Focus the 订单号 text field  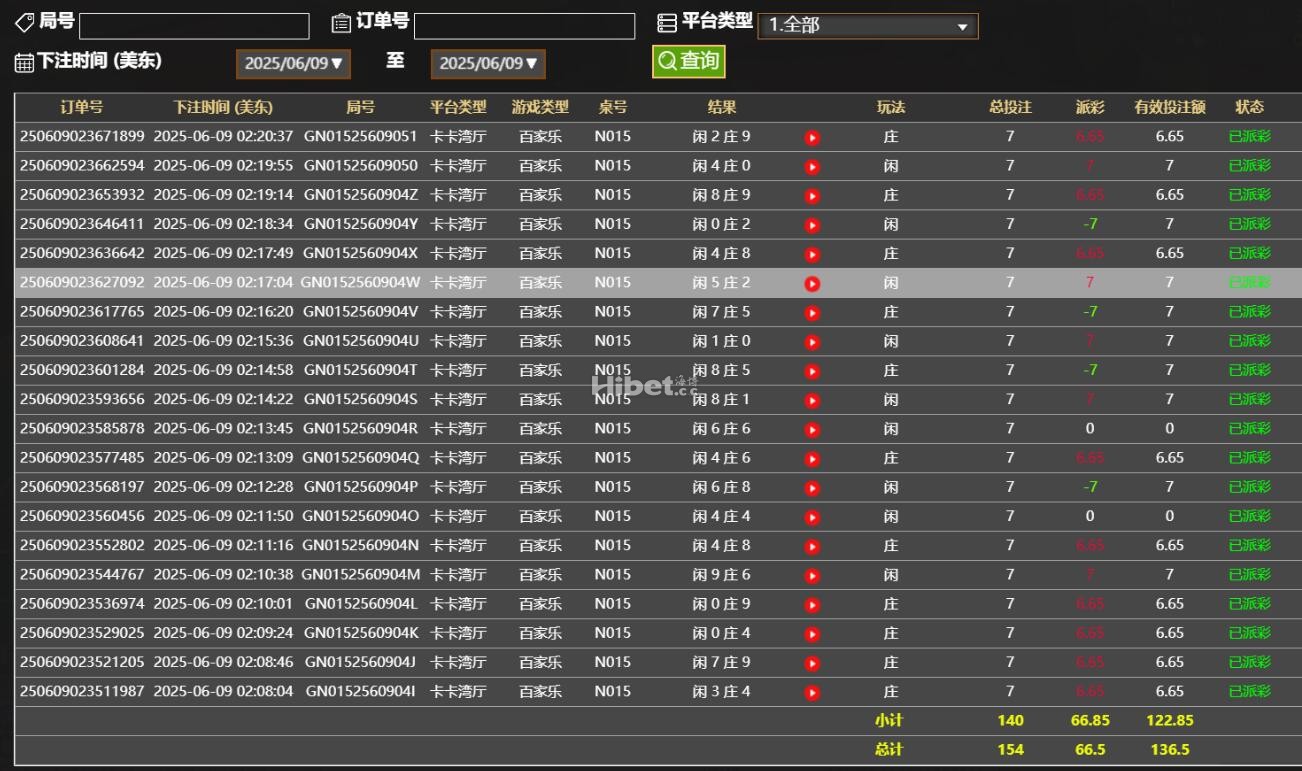click(524, 26)
